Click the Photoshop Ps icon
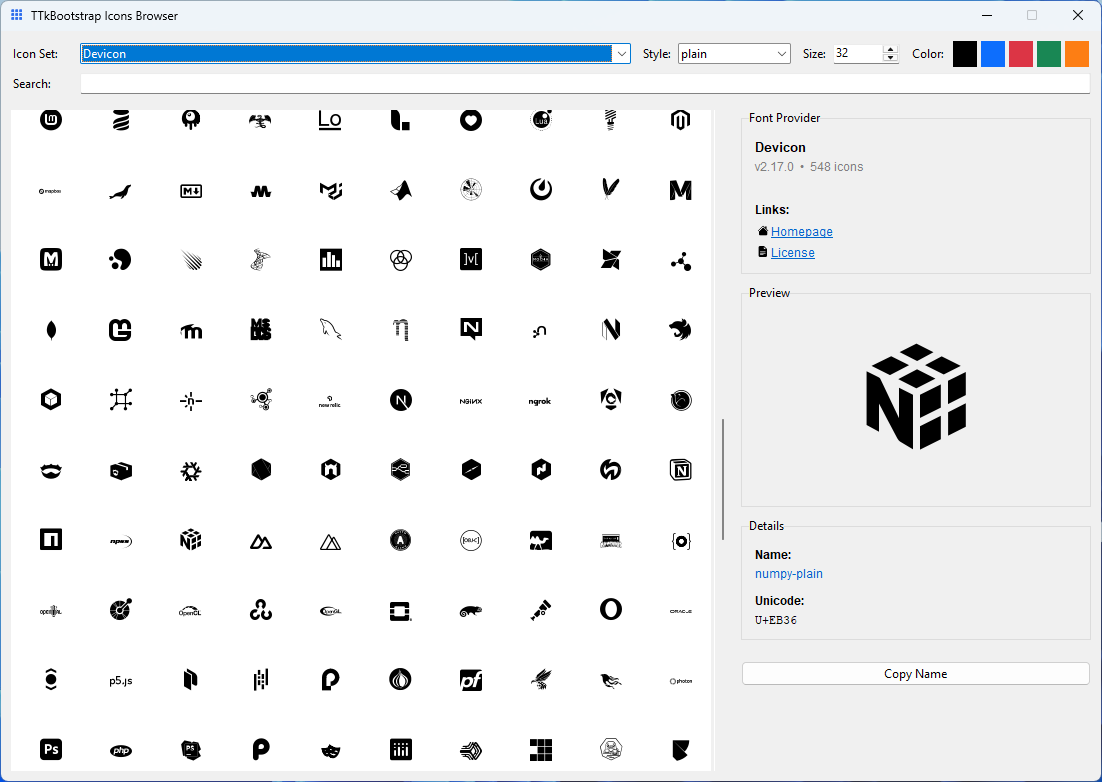Image resolution: width=1102 pixels, height=782 pixels. [x=51, y=749]
